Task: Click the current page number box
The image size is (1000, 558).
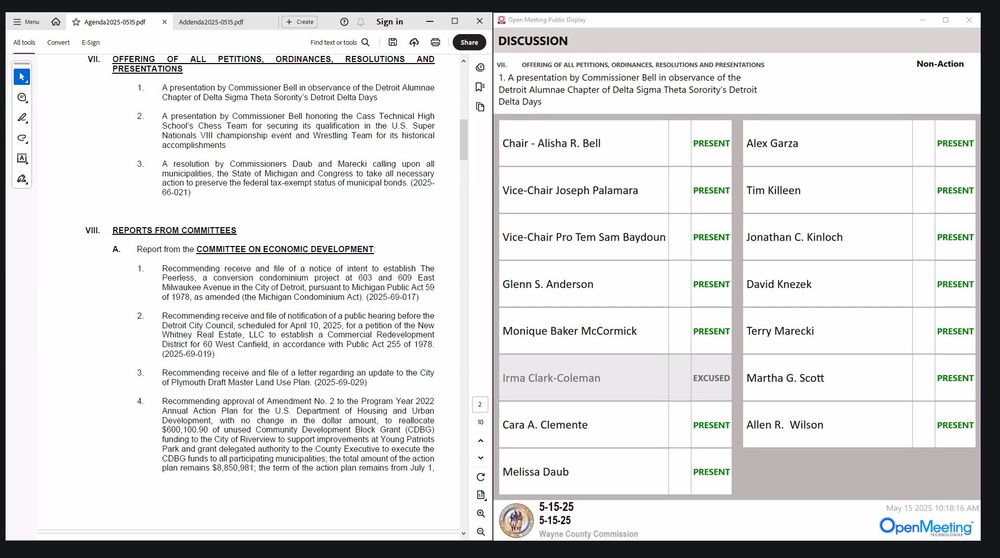Action: pos(480,404)
